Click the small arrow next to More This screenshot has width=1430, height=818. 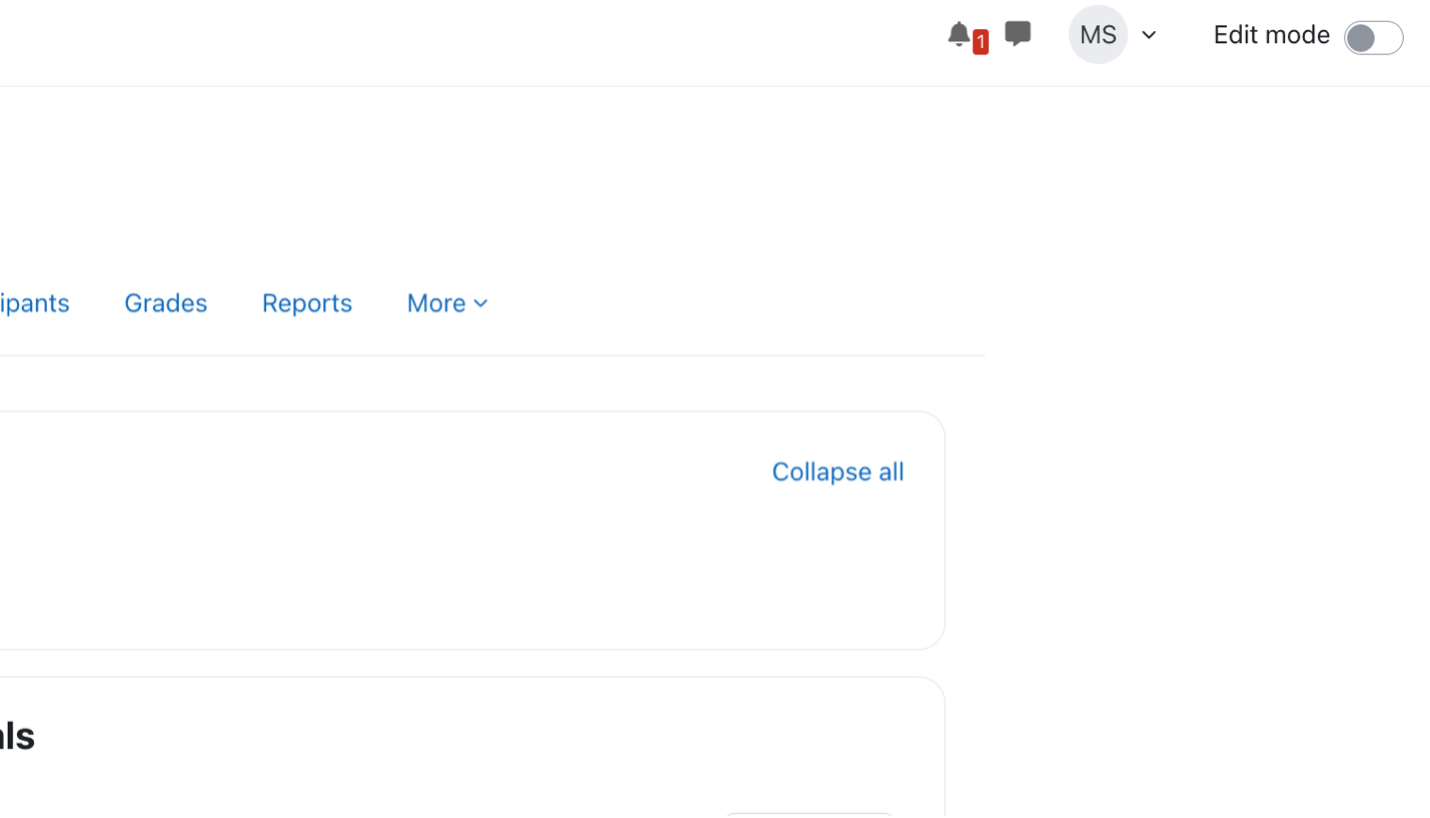[x=481, y=303]
